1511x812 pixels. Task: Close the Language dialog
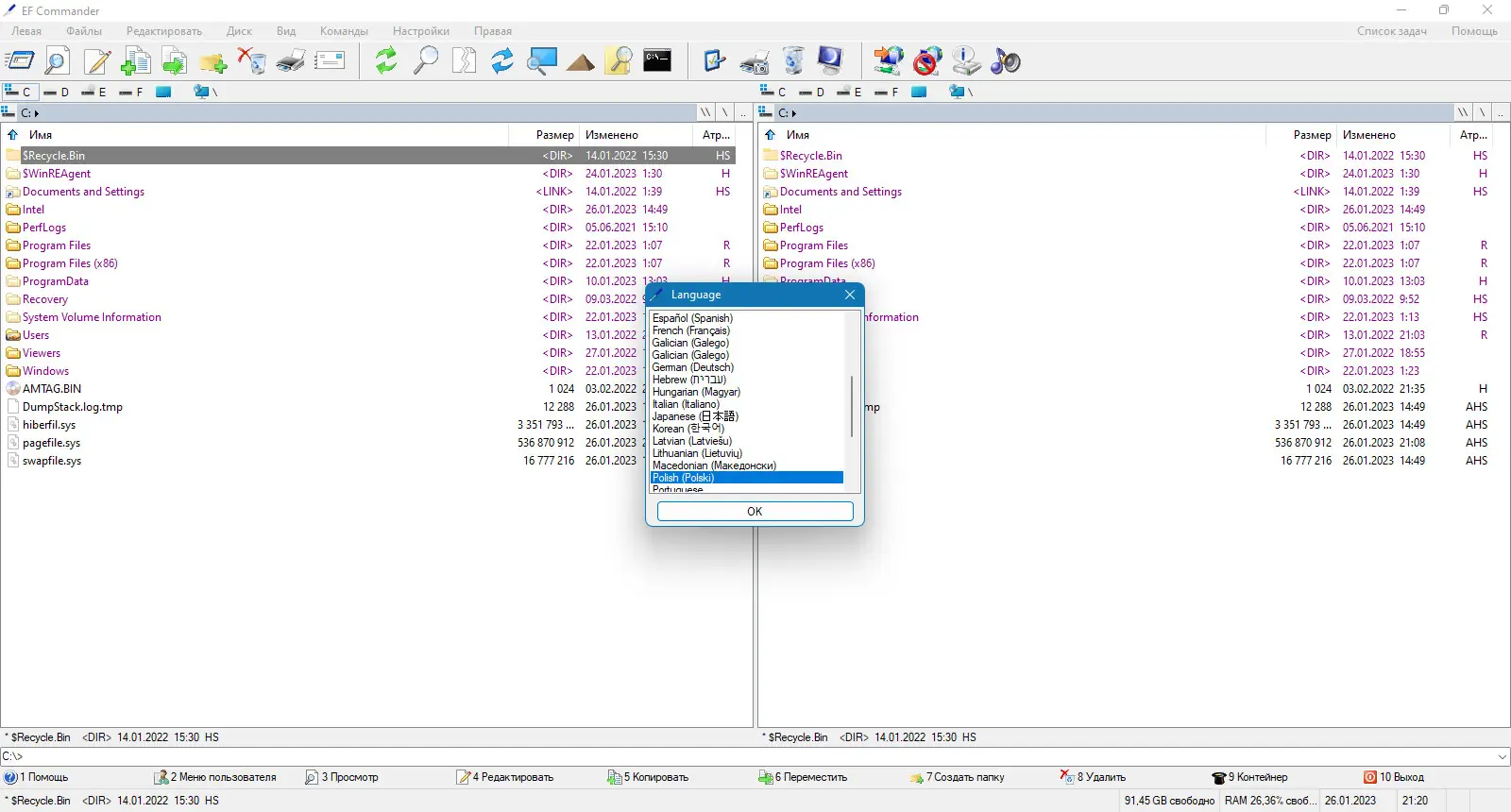[850, 295]
